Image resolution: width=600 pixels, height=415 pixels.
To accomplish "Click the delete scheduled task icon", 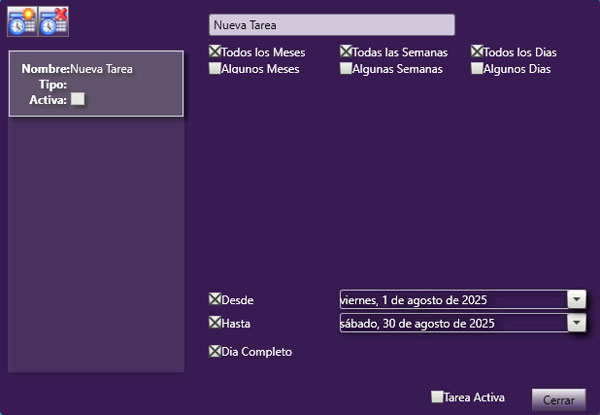I will (53, 22).
